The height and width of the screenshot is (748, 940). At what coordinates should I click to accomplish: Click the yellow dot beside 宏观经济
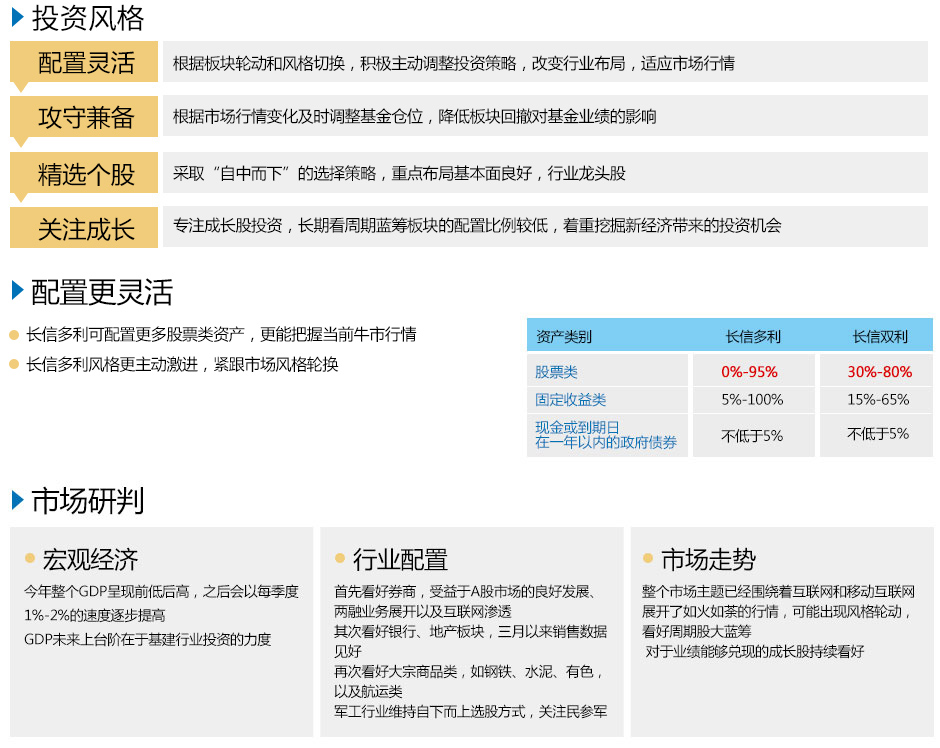[x=30, y=559]
